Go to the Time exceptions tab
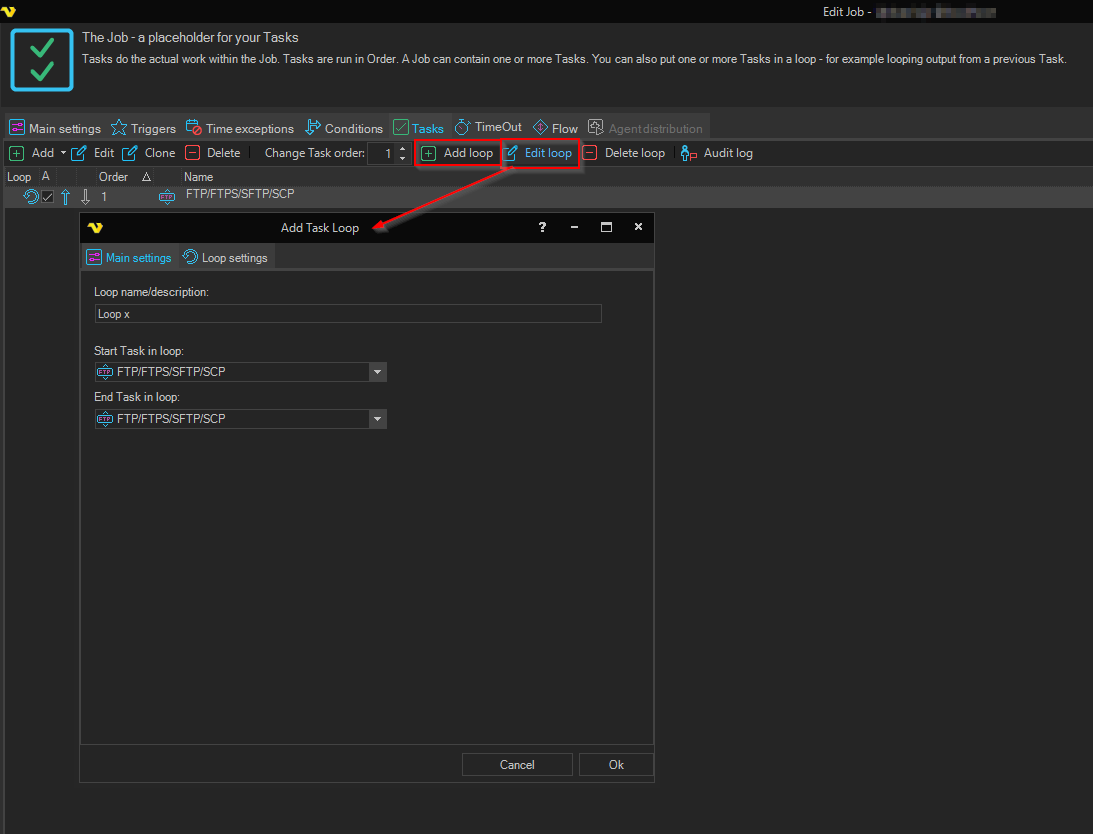The width and height of the screenshot is (1093, 834). pyautogui.click(x=240, y=128)
